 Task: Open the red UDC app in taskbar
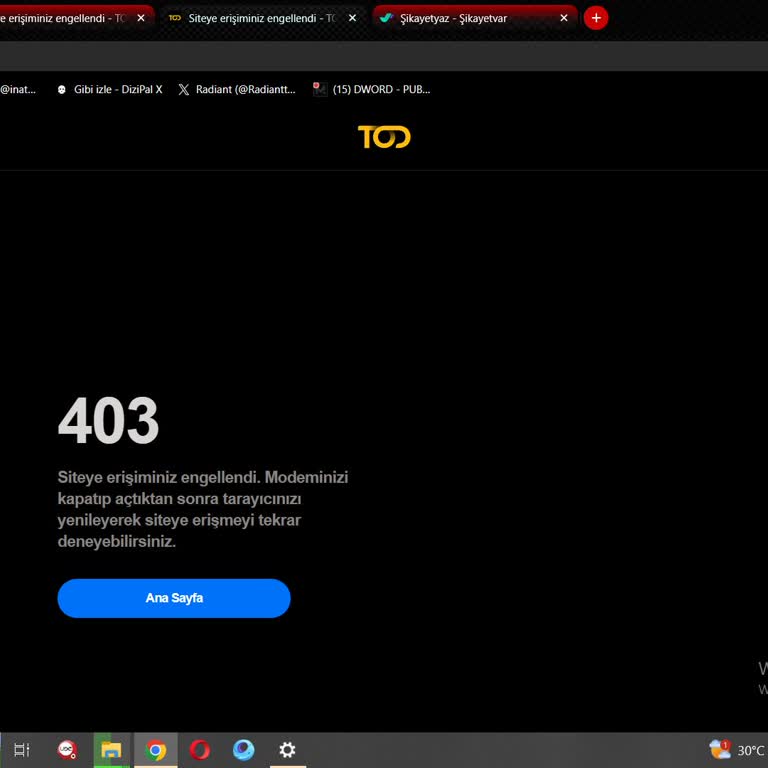67,750
